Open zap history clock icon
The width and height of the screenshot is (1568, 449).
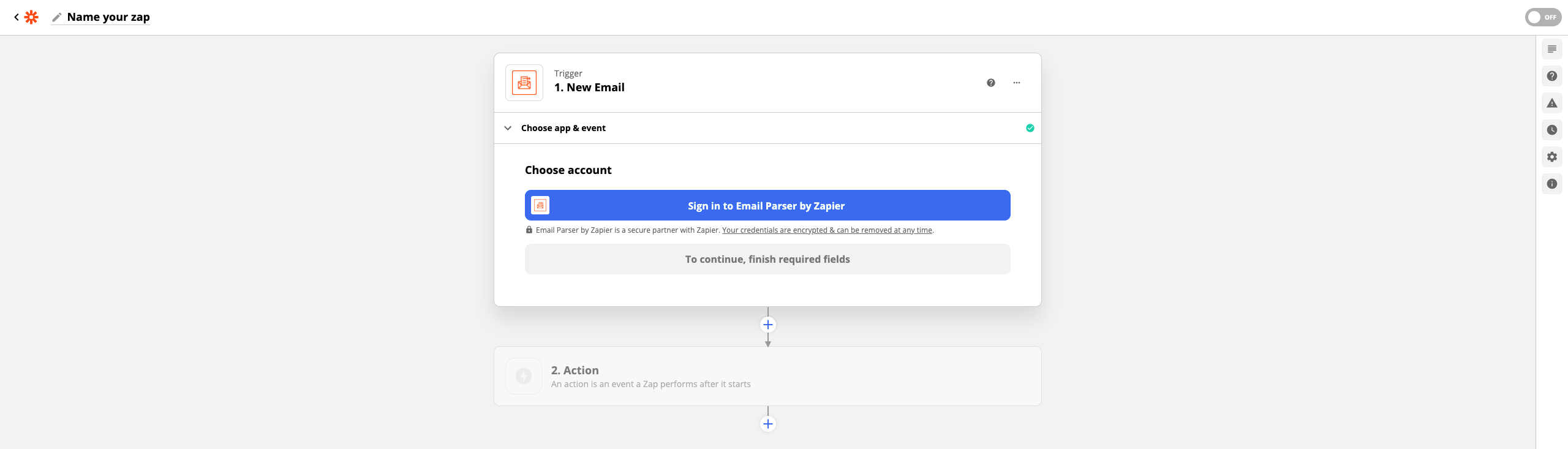pyautogui.click(x=1551, y=130)
